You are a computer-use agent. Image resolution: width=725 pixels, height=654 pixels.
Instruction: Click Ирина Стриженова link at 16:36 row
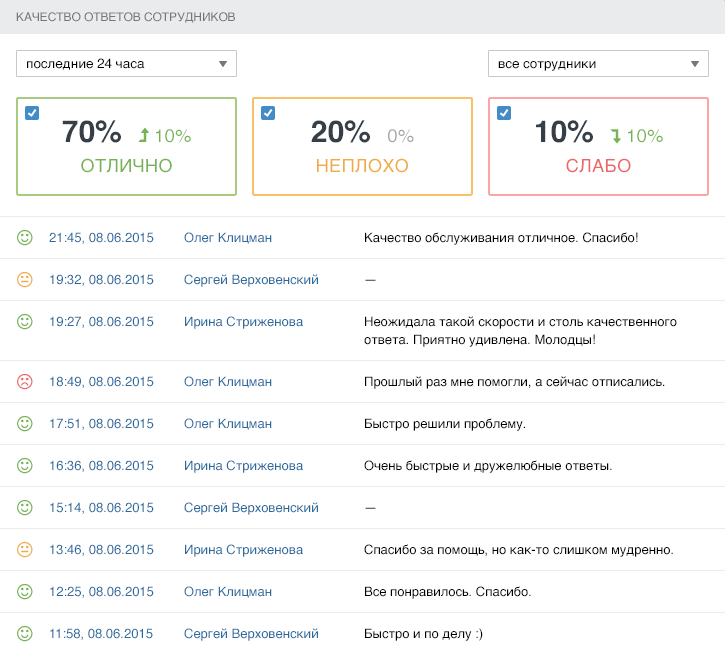[243, 466]
